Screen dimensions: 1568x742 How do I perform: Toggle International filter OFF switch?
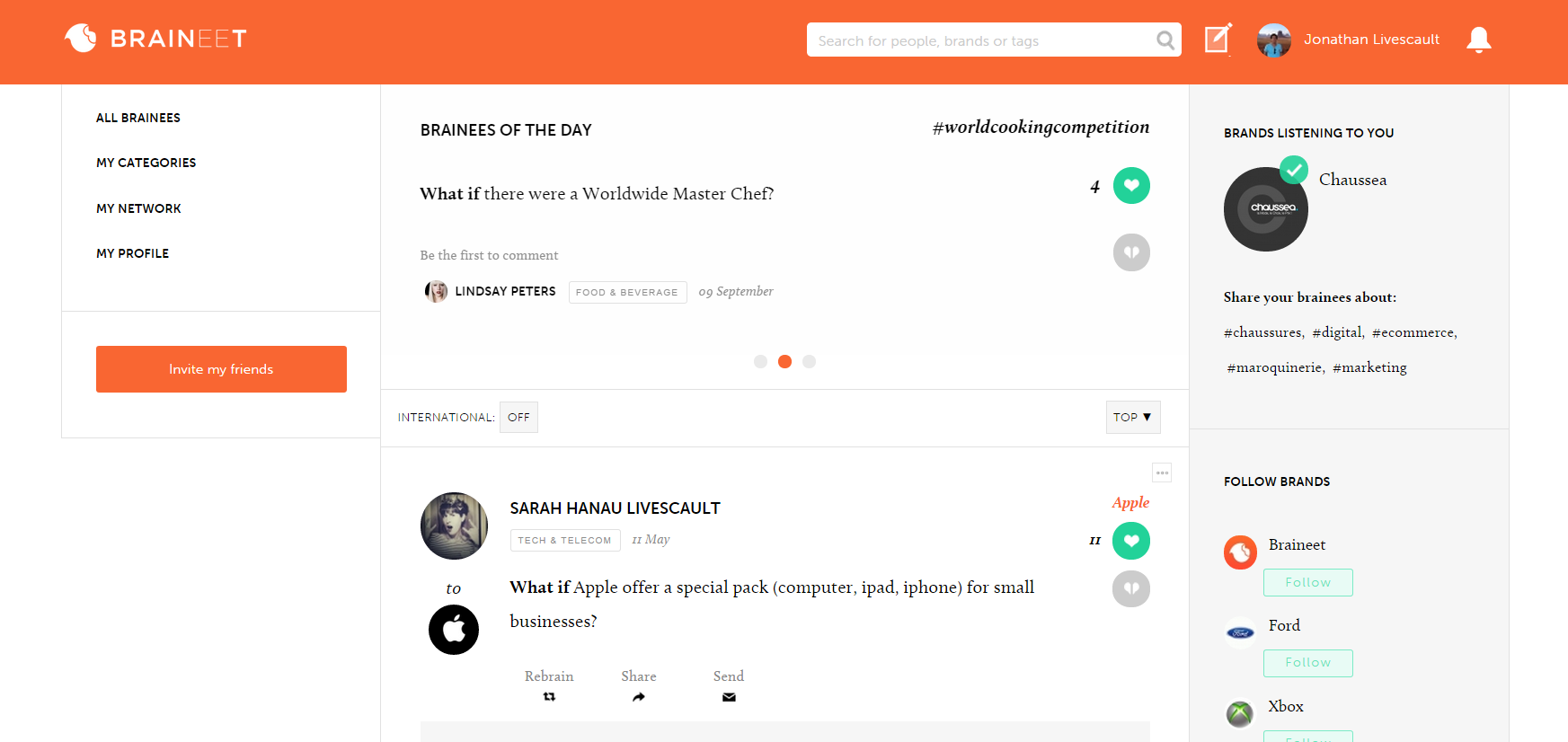(x=518, y=418)
